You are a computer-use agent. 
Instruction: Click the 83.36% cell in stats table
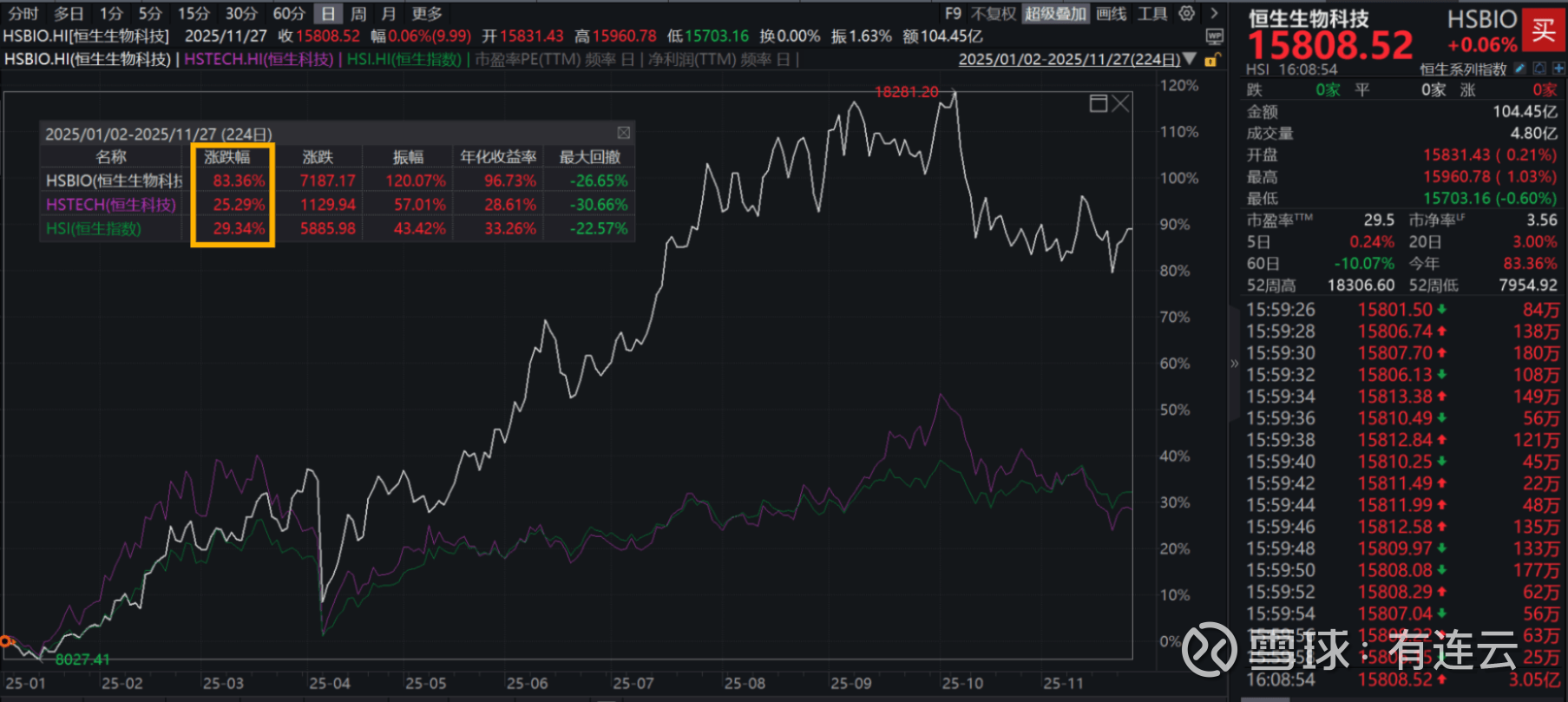click(x=239, y=180)
